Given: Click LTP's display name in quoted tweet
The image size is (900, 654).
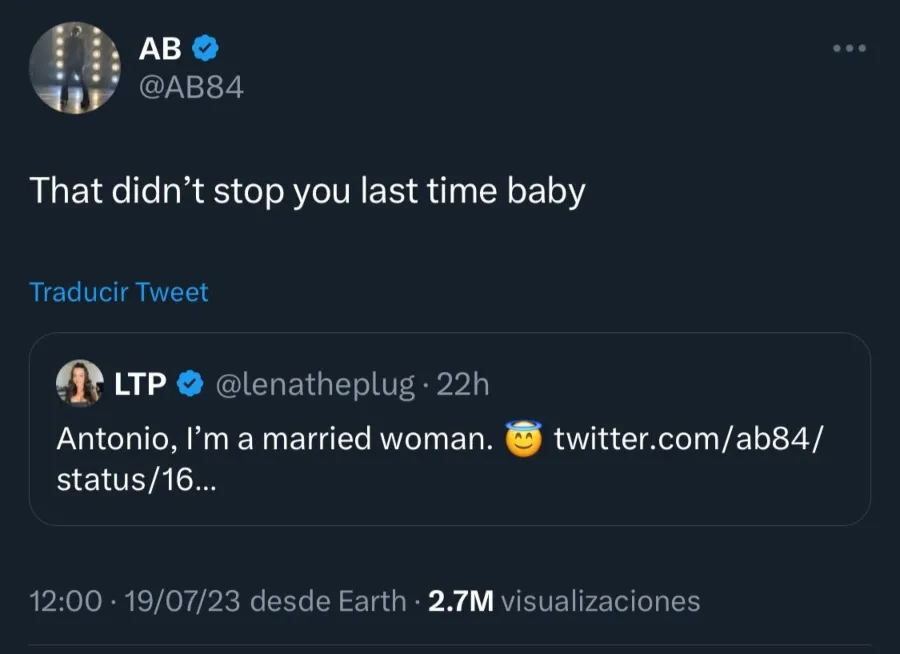Looking at the screenshot, I should [x=143, y=381].
